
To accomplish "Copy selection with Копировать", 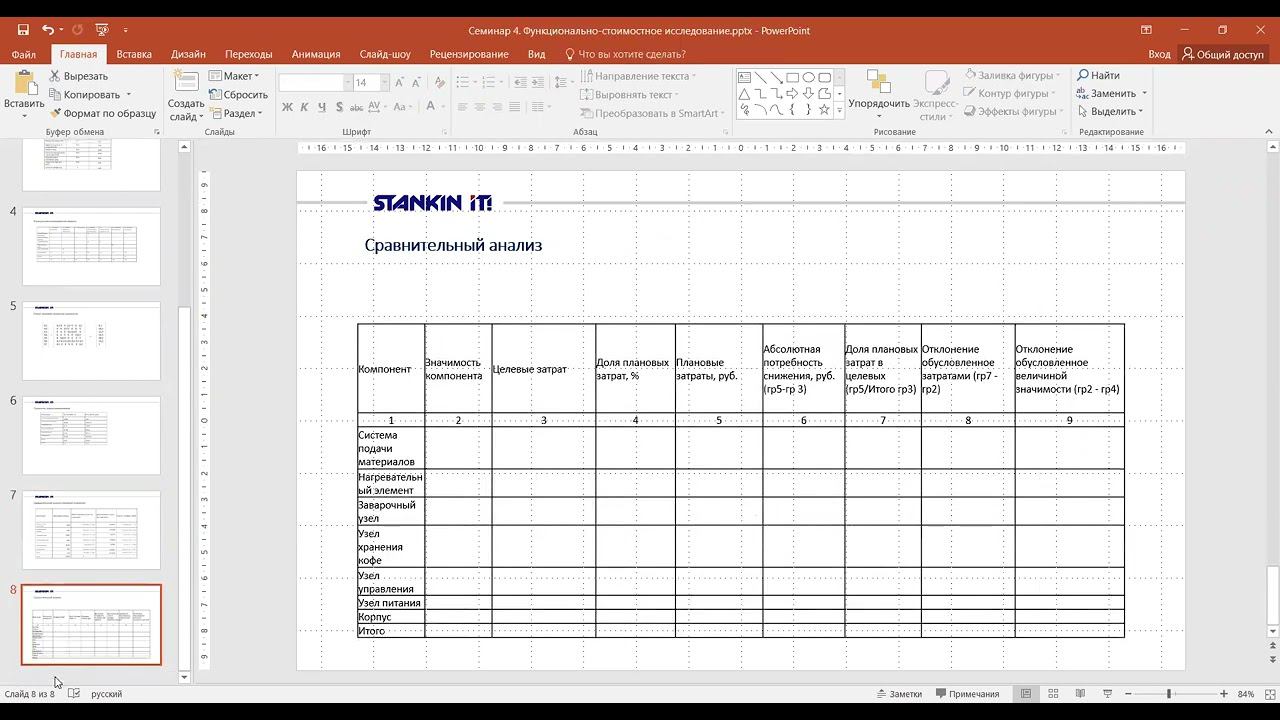I will [85, 94].
